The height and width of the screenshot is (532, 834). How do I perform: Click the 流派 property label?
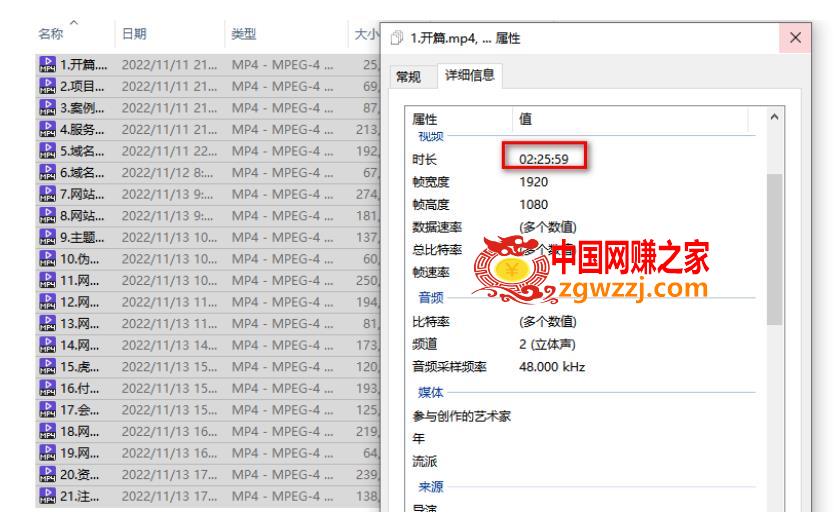pos(424,461)
